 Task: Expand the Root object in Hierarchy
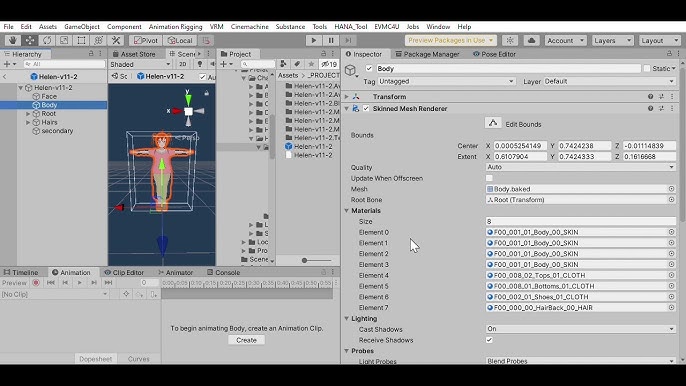[28, 114]
